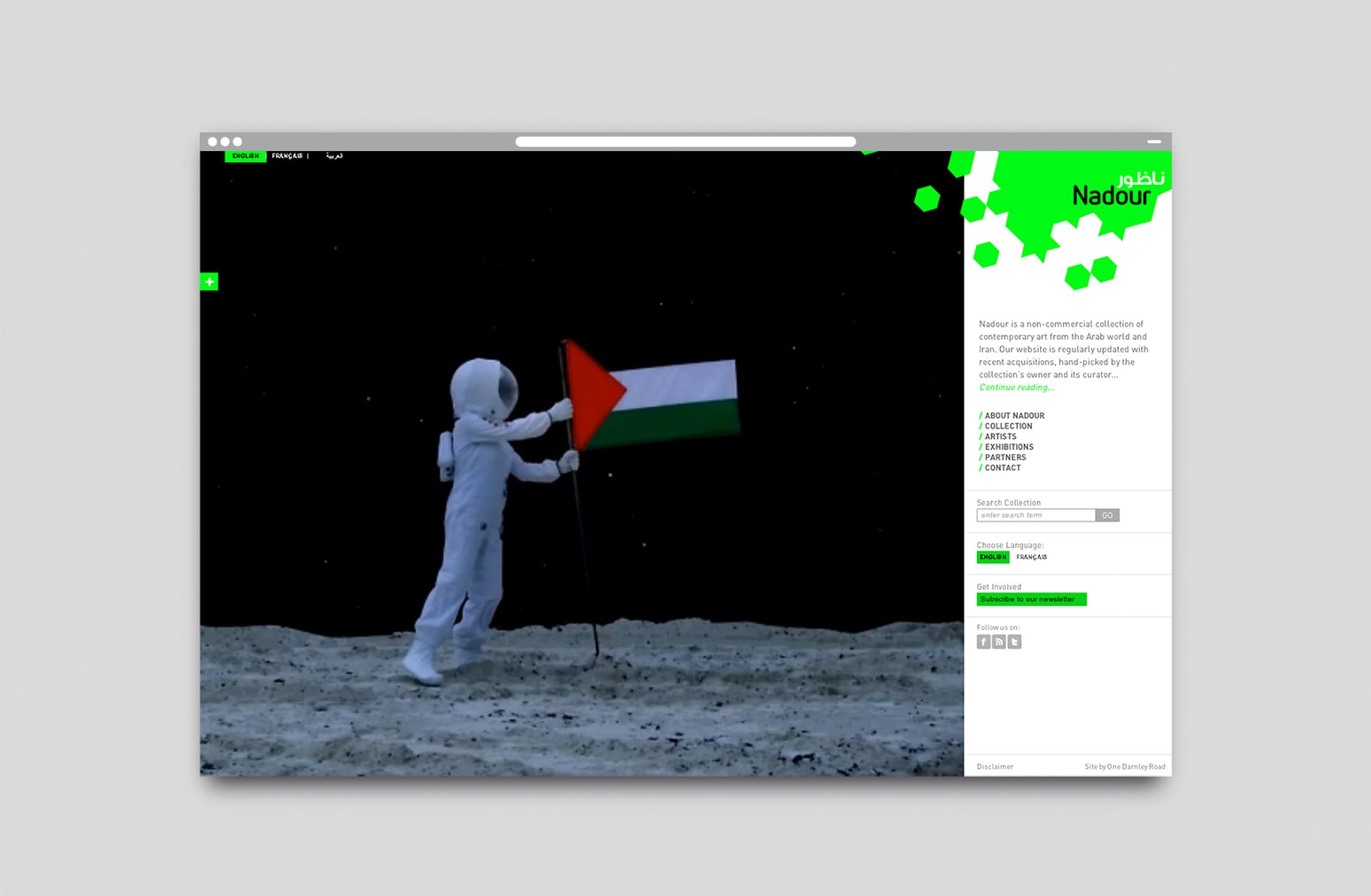This screenshot has width=1371, height=896.
Task: Expand the green plus button on left edge
Action: coord(209,282)
